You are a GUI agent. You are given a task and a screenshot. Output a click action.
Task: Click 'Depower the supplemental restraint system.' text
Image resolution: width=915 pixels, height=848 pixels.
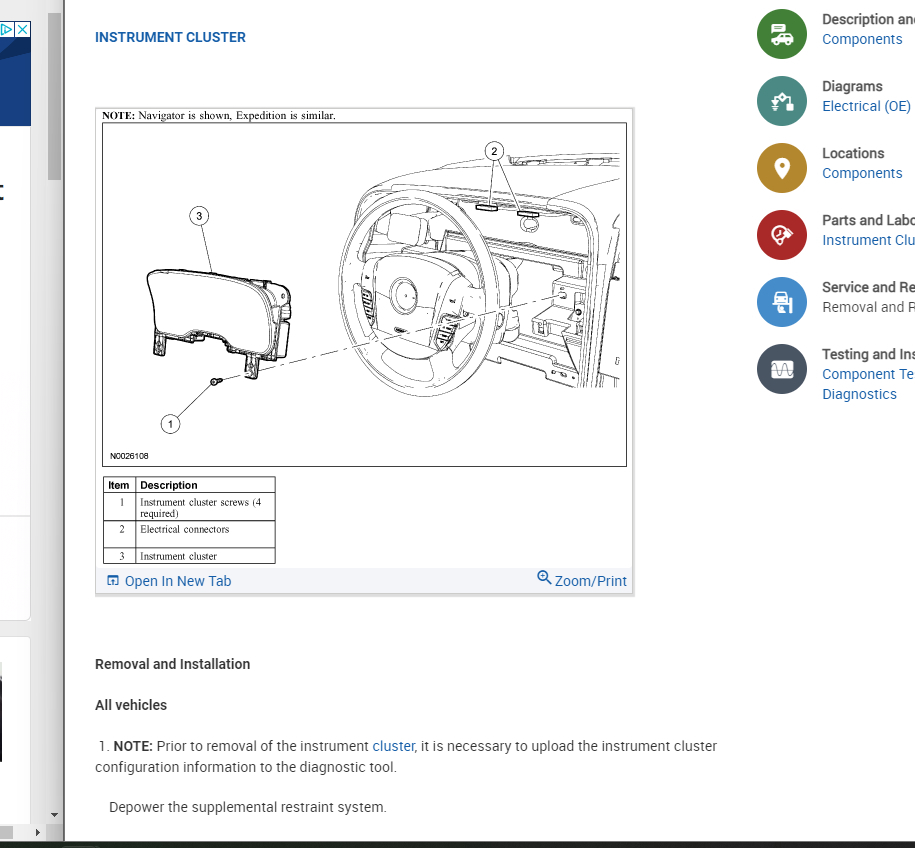pos(247,807)
